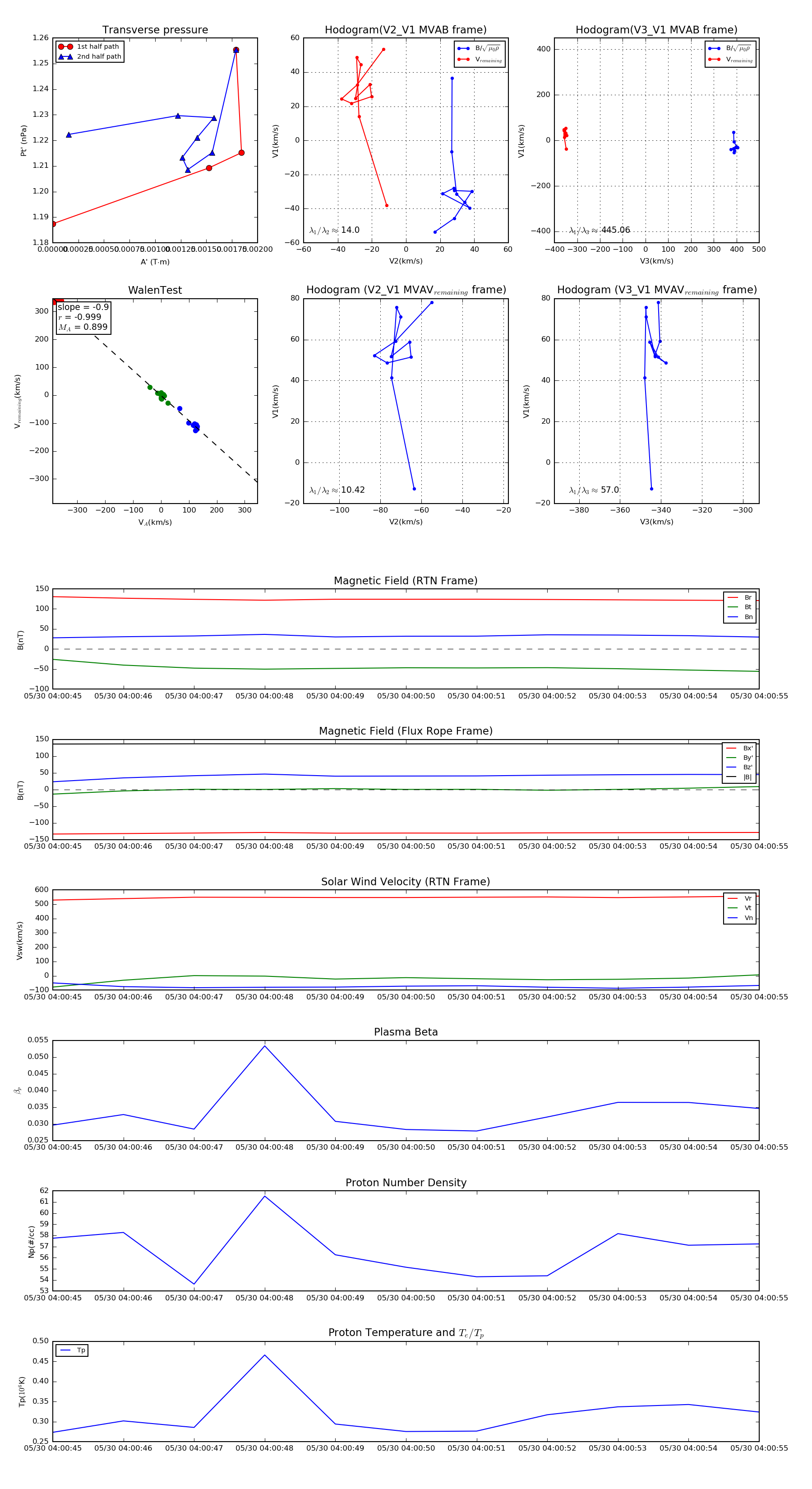Click the '2nd half path' legend entry

click(x=89, y=57)
